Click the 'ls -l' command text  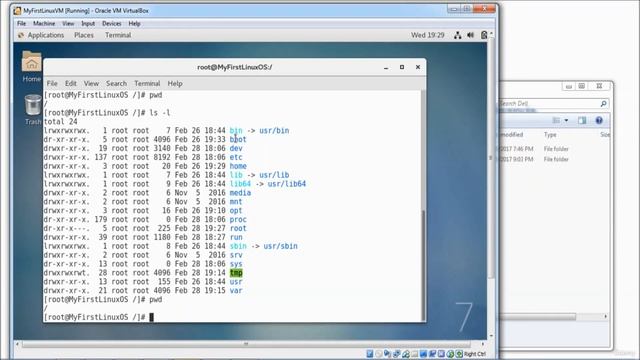(160, 113)
